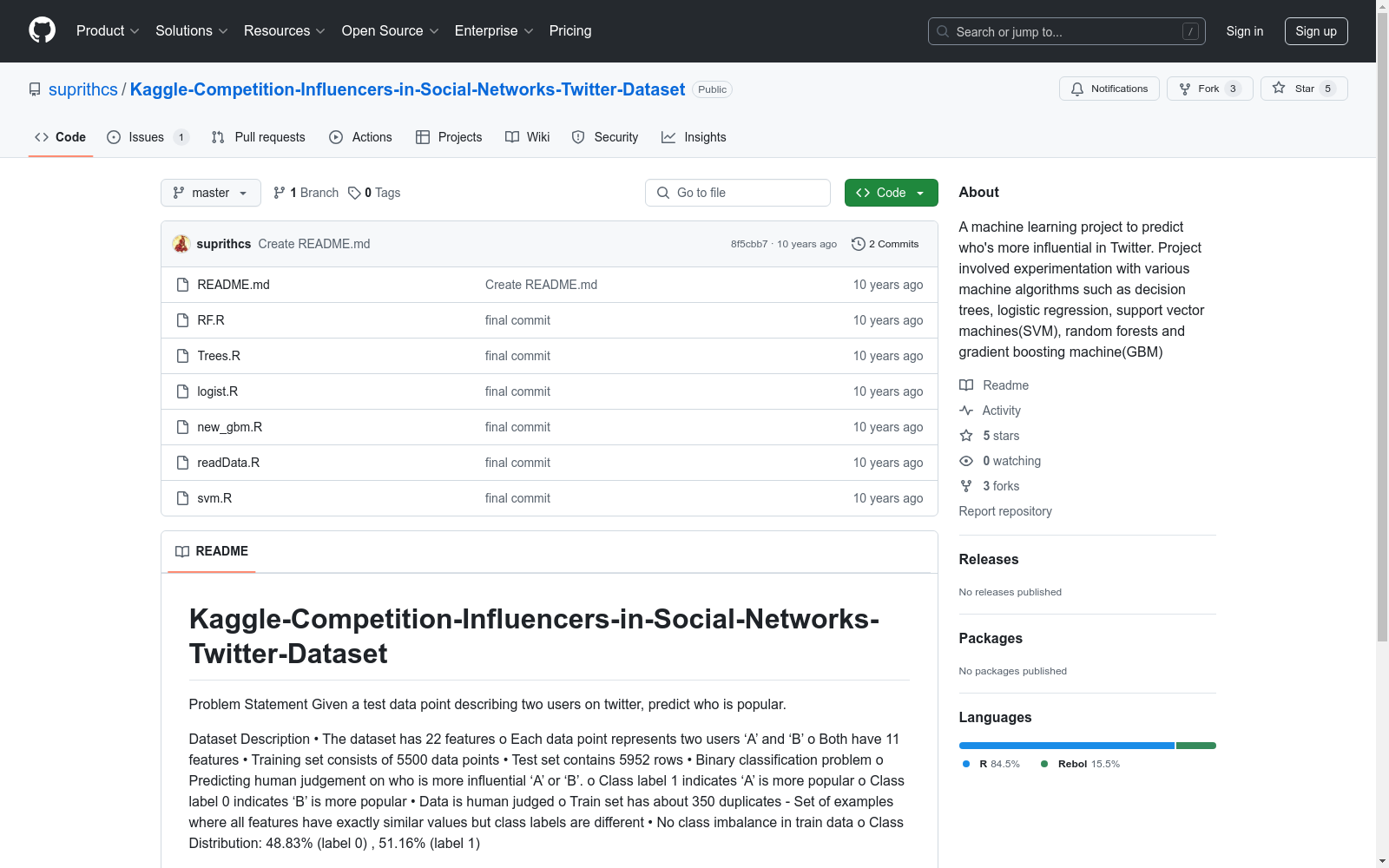This screenshot has width=1389, height=868.
Task: Click the Fork icon
Action: (x=1185, y=89)
